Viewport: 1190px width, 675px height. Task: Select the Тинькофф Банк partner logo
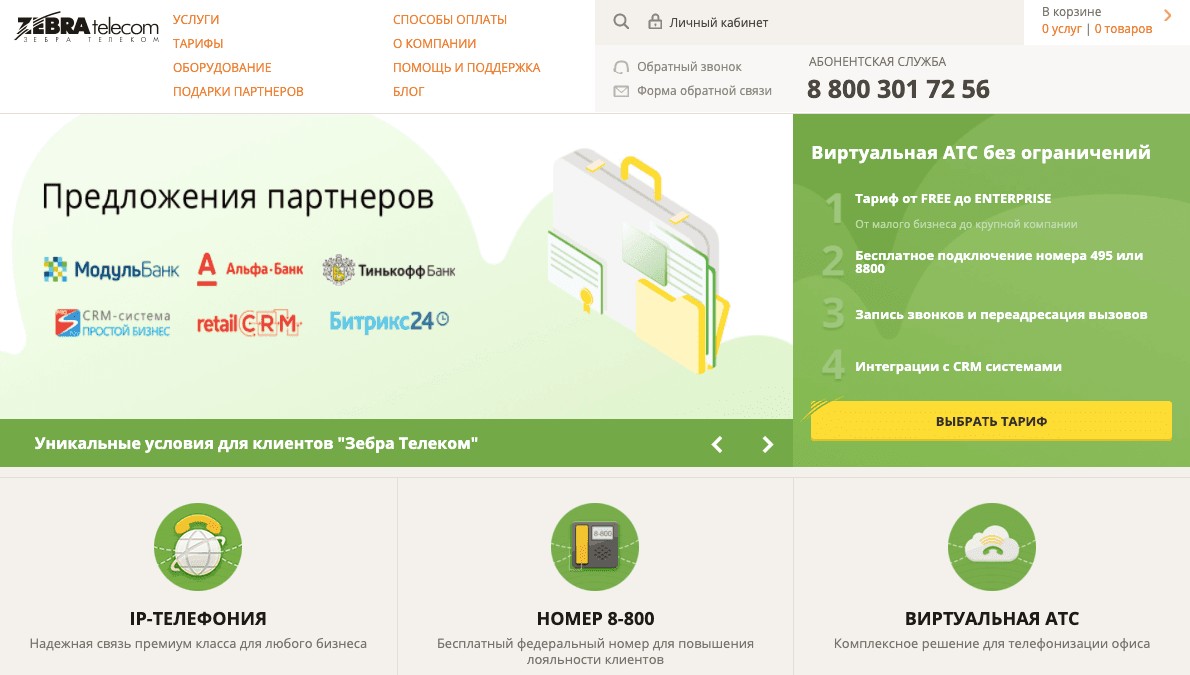tap(389, 270)
